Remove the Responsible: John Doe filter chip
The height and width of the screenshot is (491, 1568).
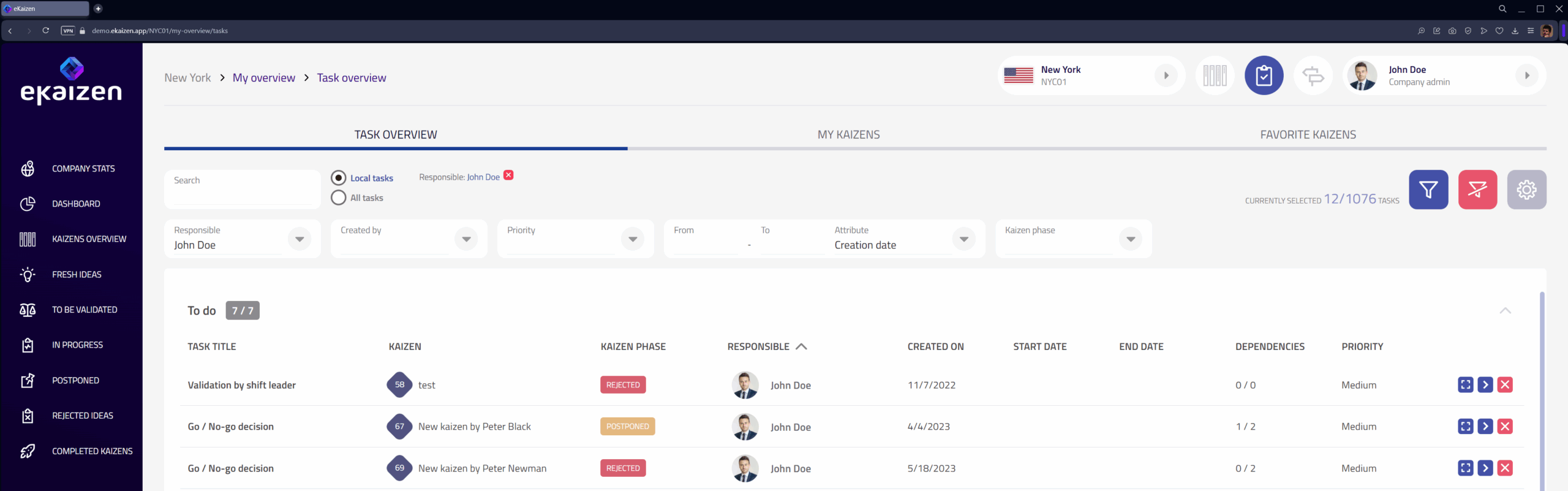508,176
